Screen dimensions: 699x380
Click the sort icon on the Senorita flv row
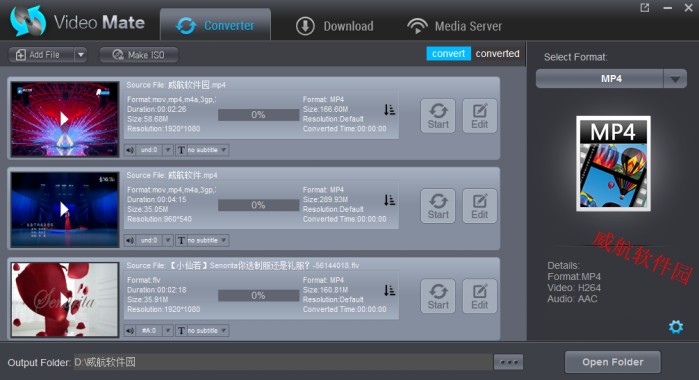[390, 290]
